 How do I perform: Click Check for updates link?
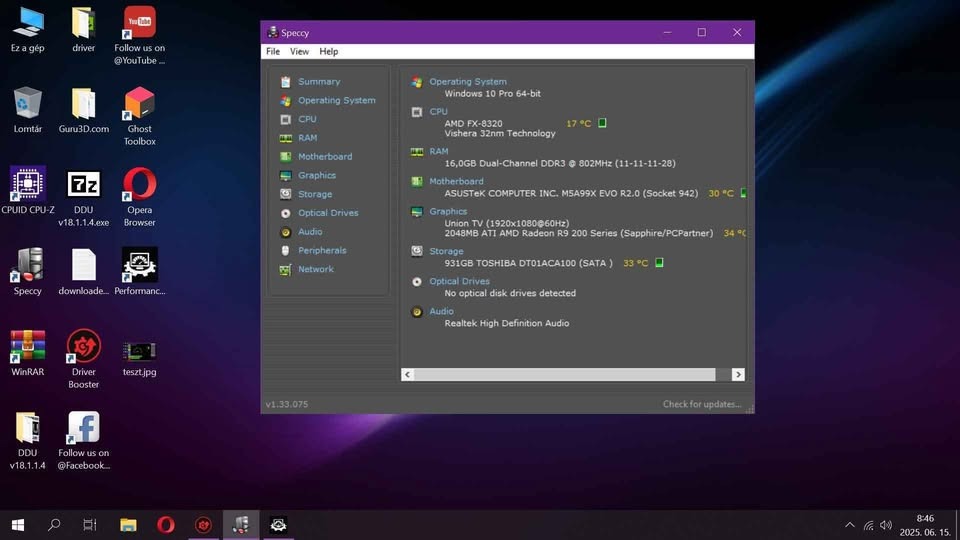(702, 404)
